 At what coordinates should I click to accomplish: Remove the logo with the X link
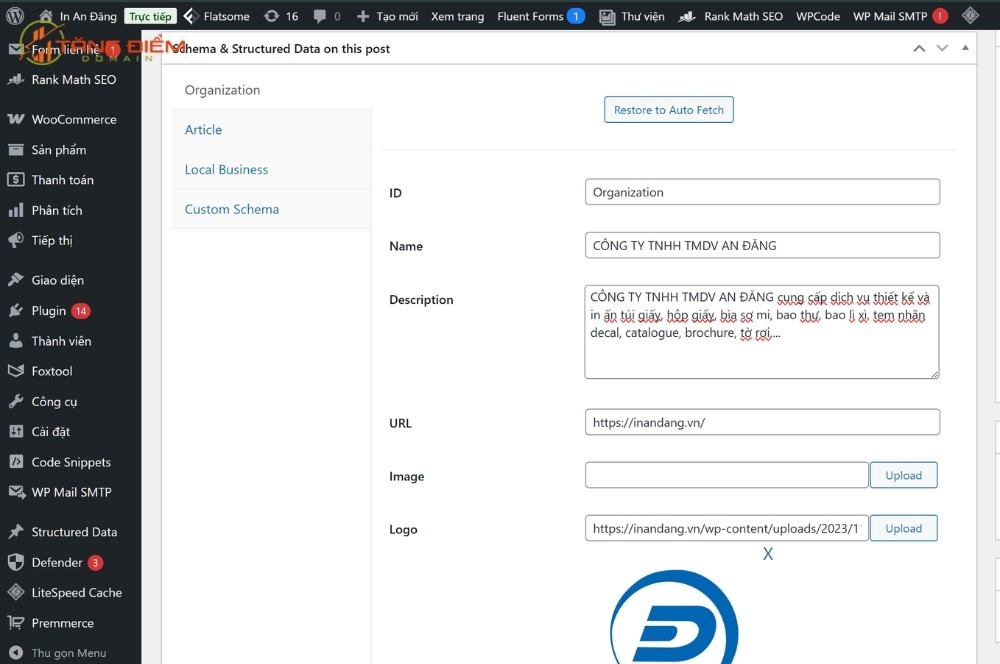(768, 554)
